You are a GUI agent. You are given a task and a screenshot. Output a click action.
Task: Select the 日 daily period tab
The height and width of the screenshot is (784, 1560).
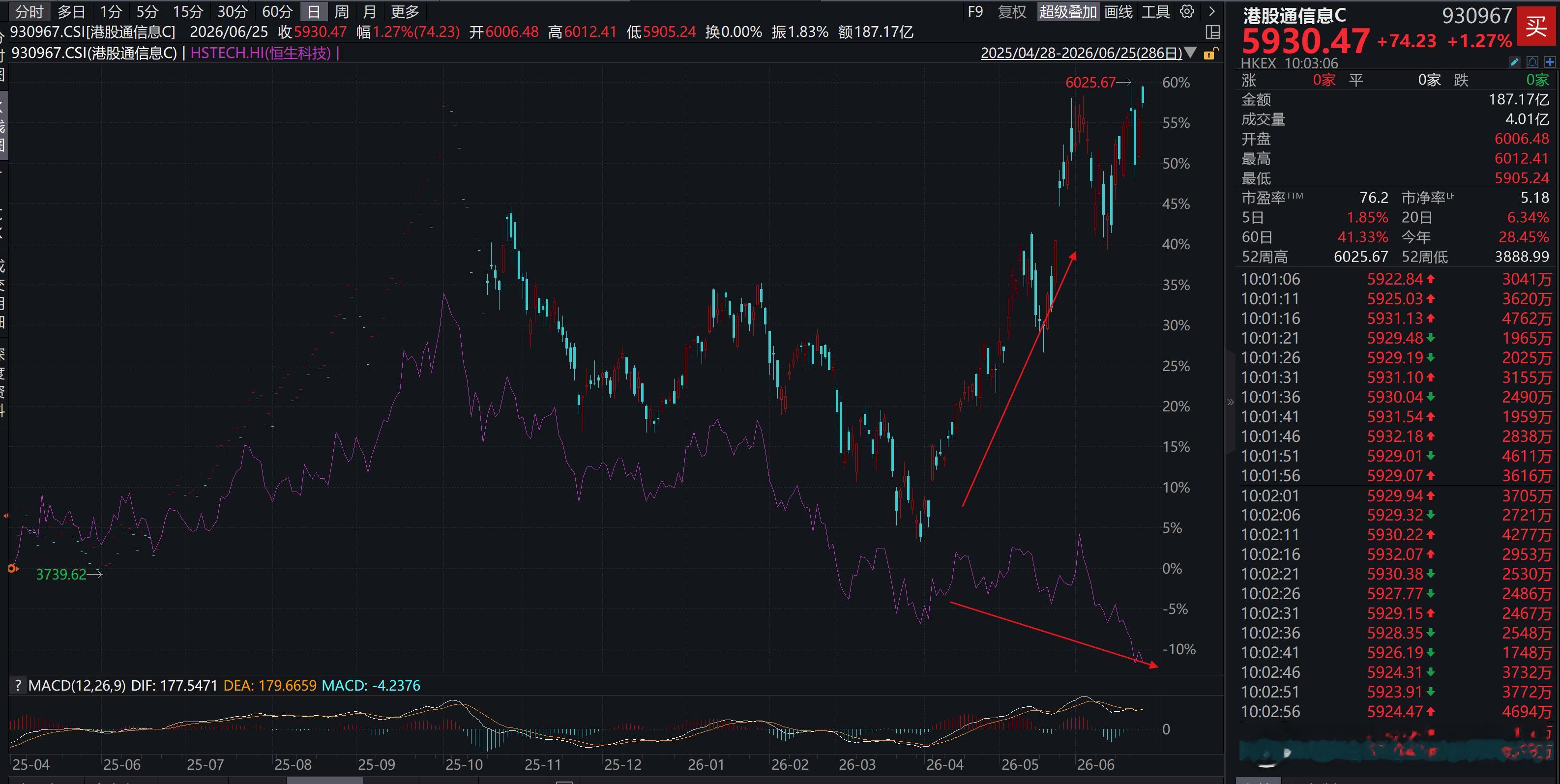(x=314, y=11)
